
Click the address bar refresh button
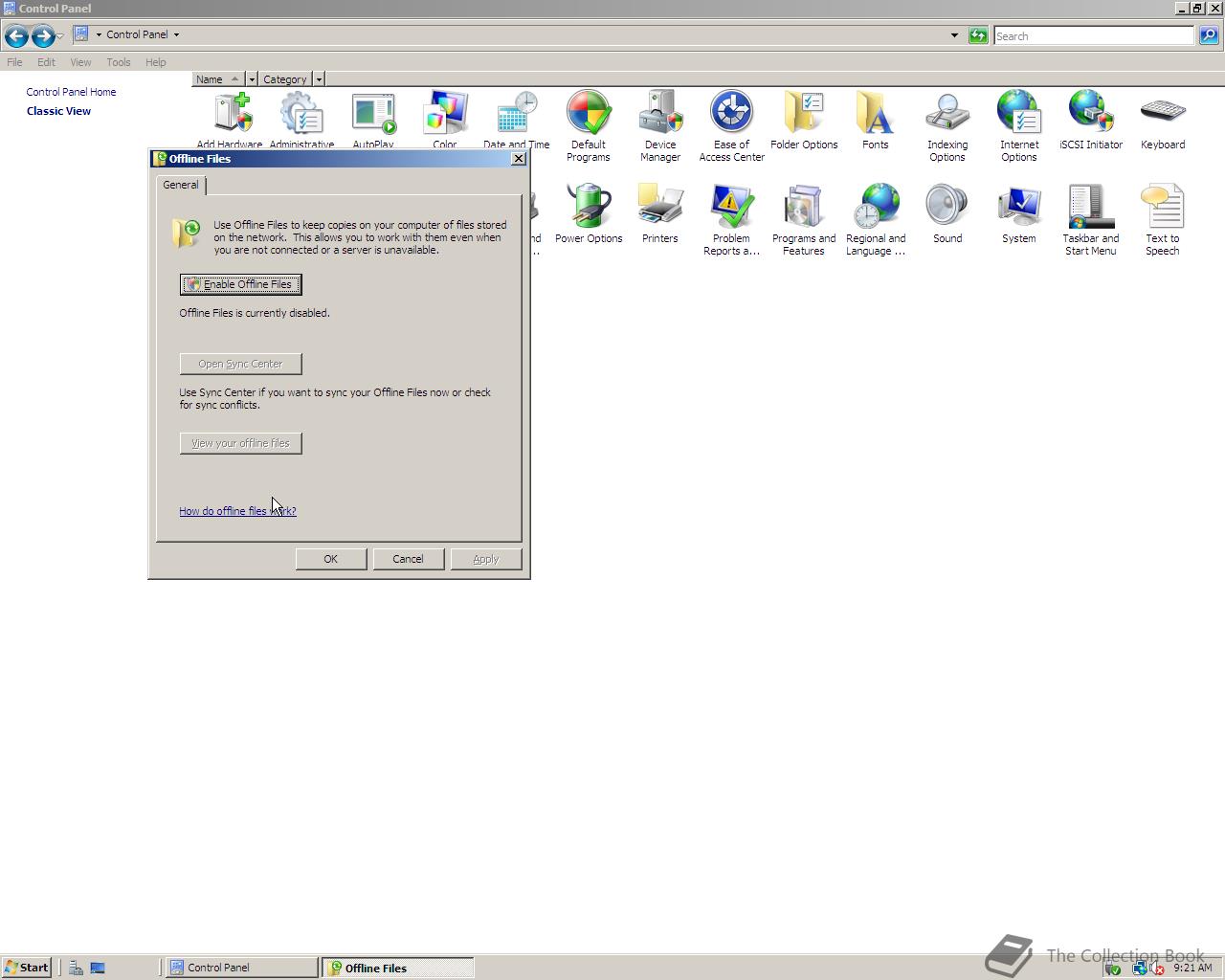pos(977,35)
